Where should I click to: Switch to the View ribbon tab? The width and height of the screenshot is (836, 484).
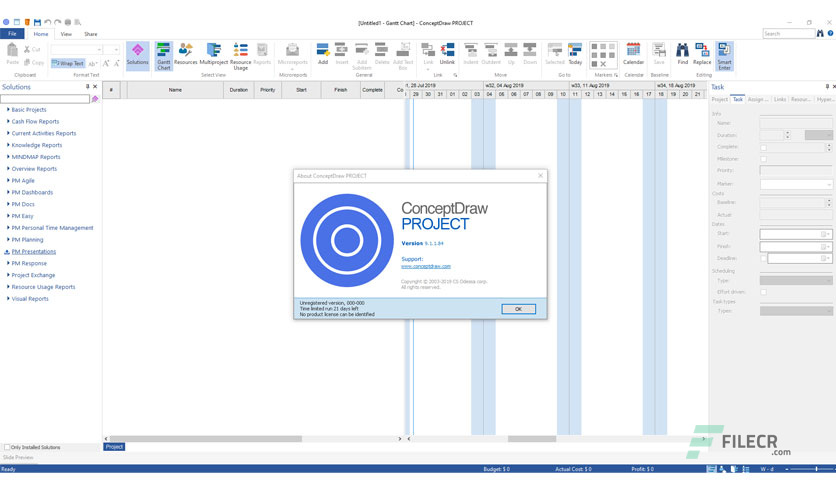click(x=66, y=34)
